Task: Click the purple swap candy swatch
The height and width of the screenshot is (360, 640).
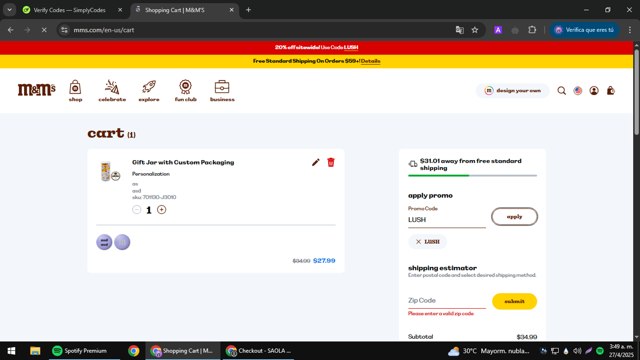Action: (104, 242)
